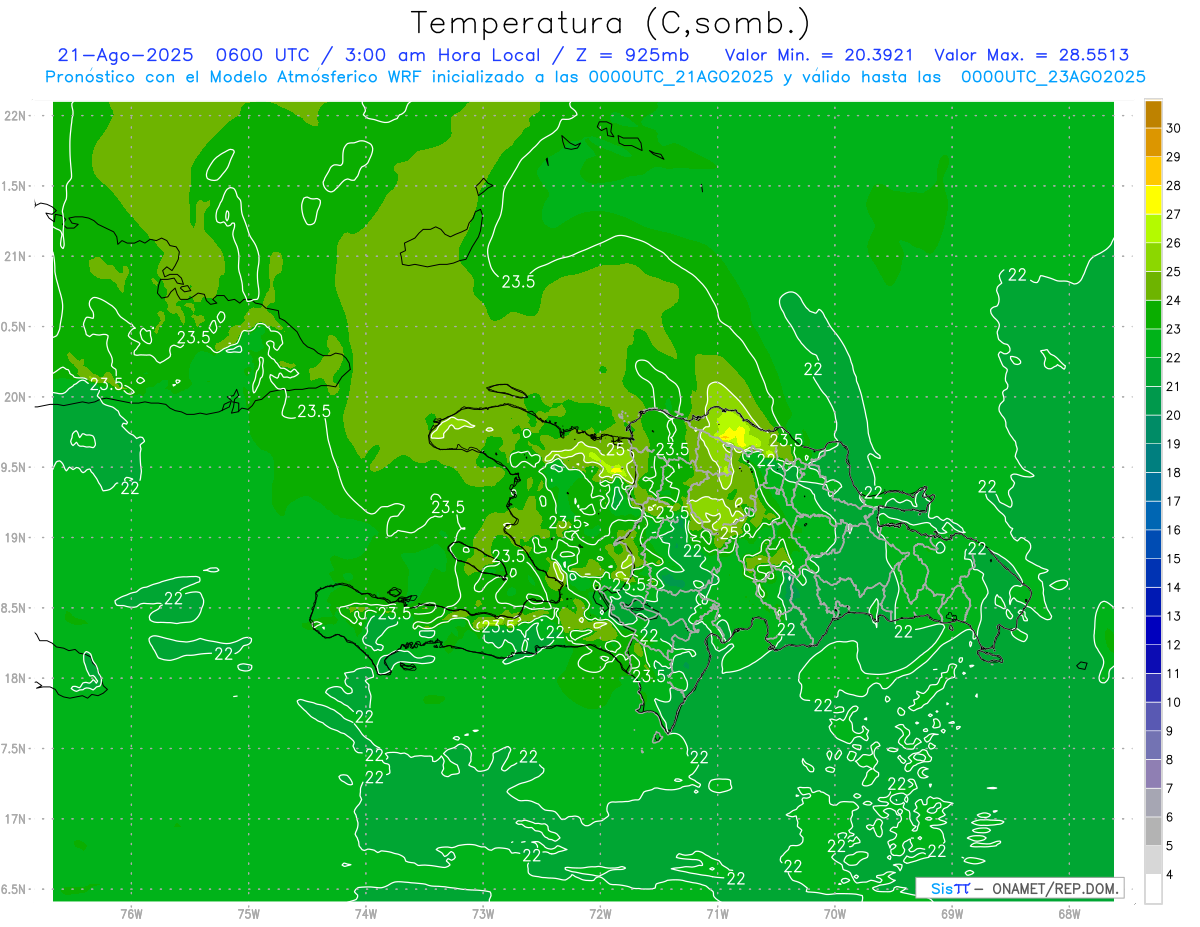Click the color scale label "4"

1170,874
